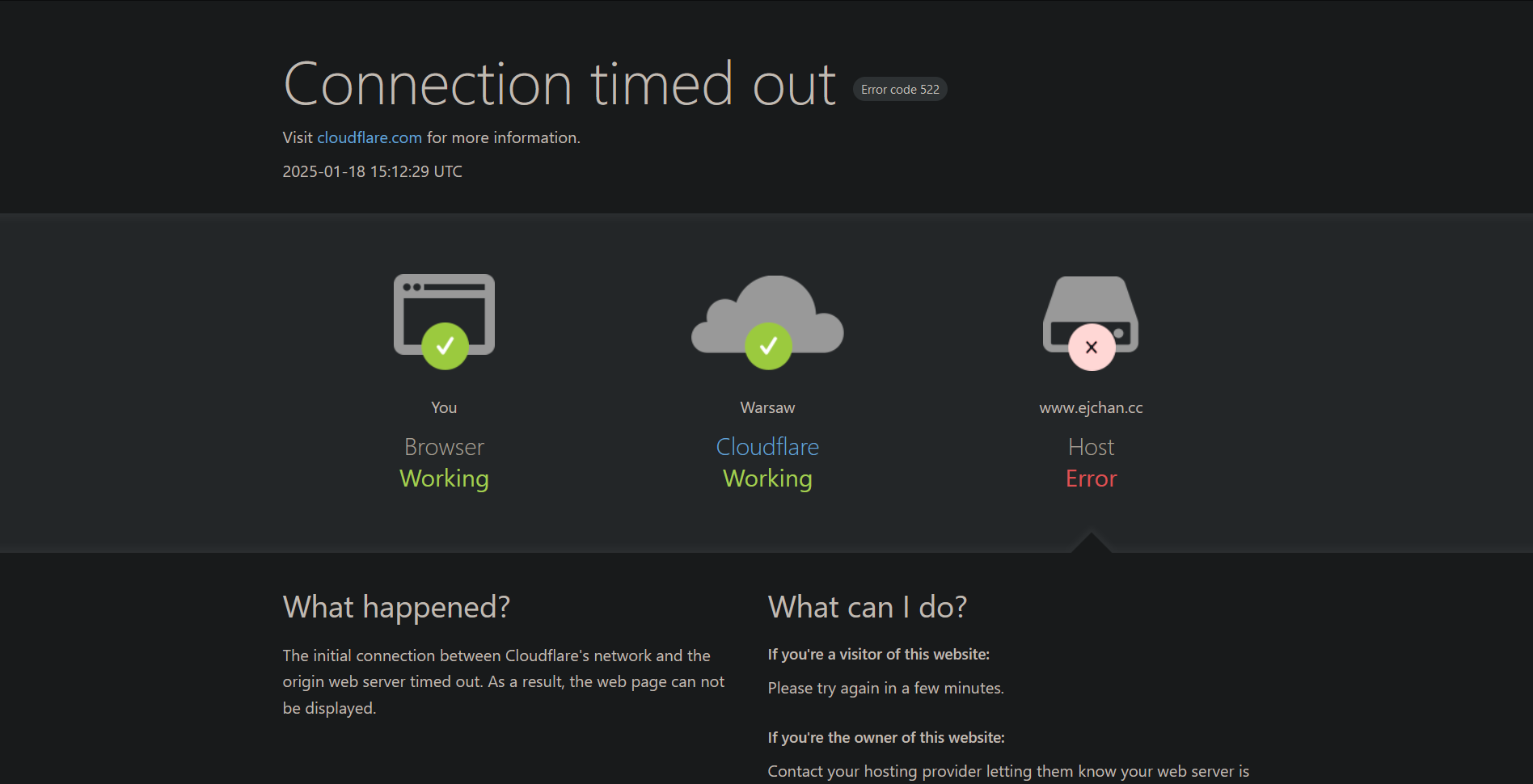Open the cloudflare.com link
The width and height of the screenshot is (1533, 784).
pos(370,137)
